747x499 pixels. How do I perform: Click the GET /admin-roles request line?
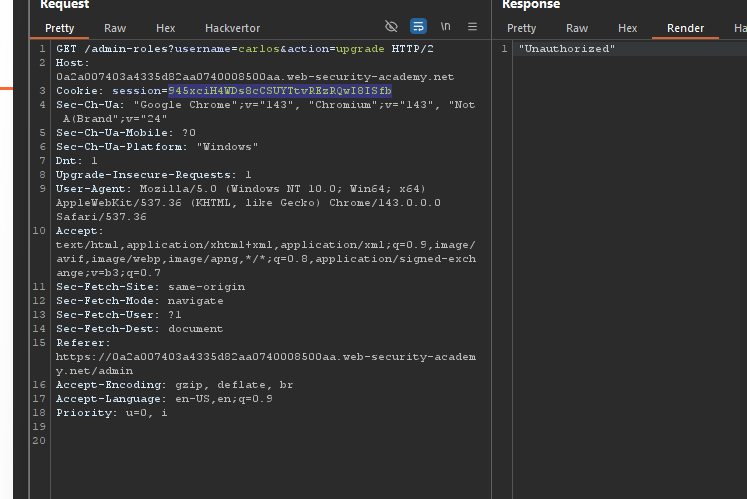click(x=245, y=49)
